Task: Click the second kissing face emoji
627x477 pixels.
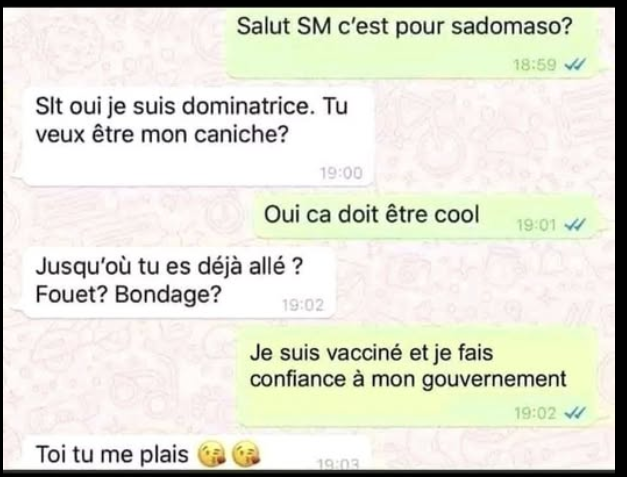Action: click(x=246, y=455)
